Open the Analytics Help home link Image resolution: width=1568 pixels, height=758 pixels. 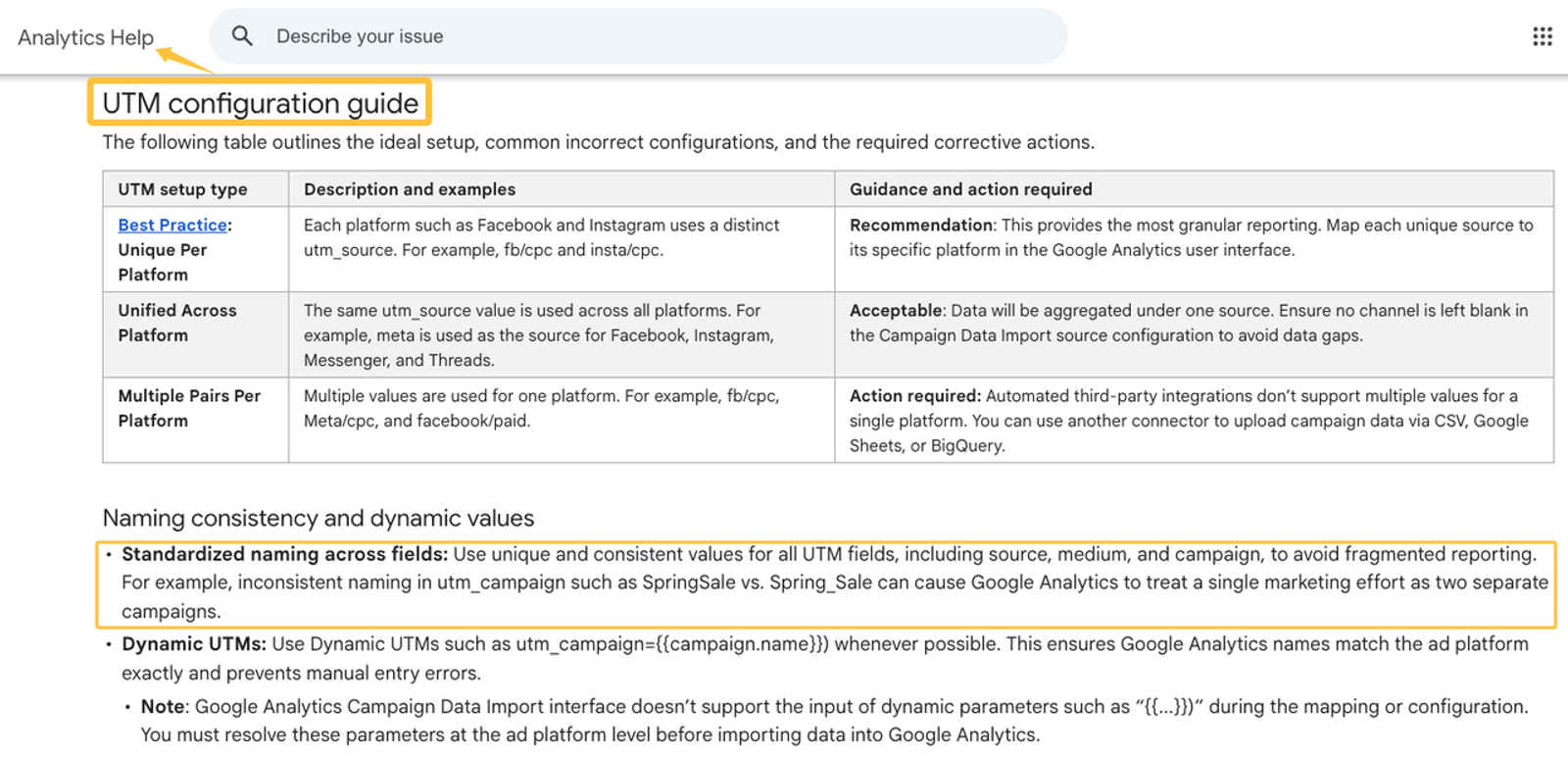[85, 37]
